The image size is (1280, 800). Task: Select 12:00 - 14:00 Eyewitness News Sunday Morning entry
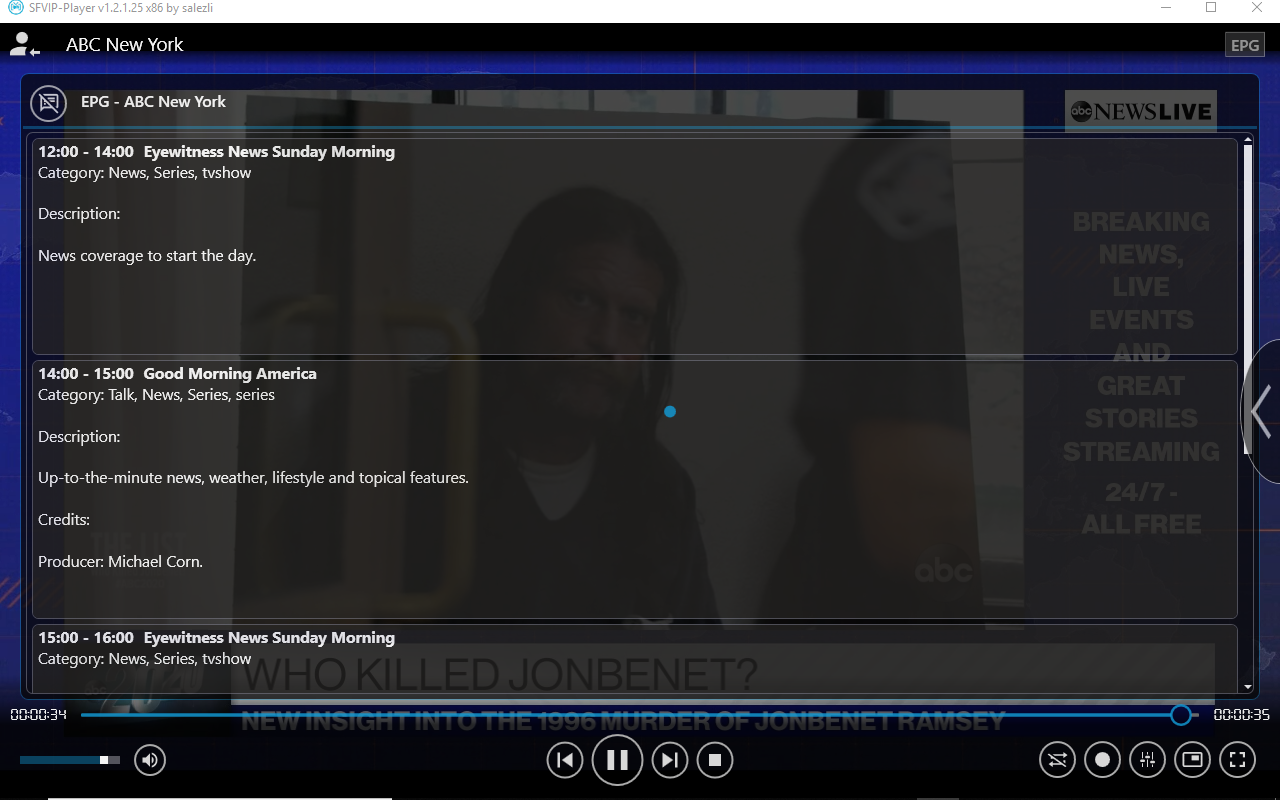coord(635,244)
